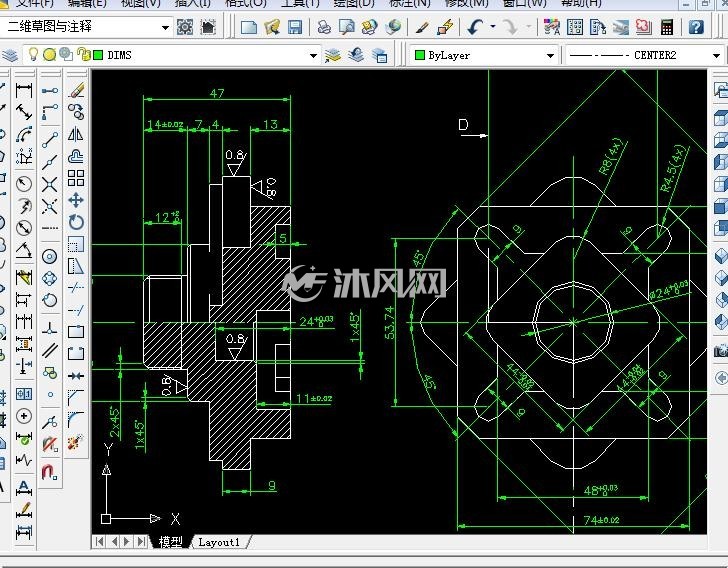Expand the DIMS layer dropdown arrow
The height and width of the screenshot is (568, 728).
click(x=313, y=56)
